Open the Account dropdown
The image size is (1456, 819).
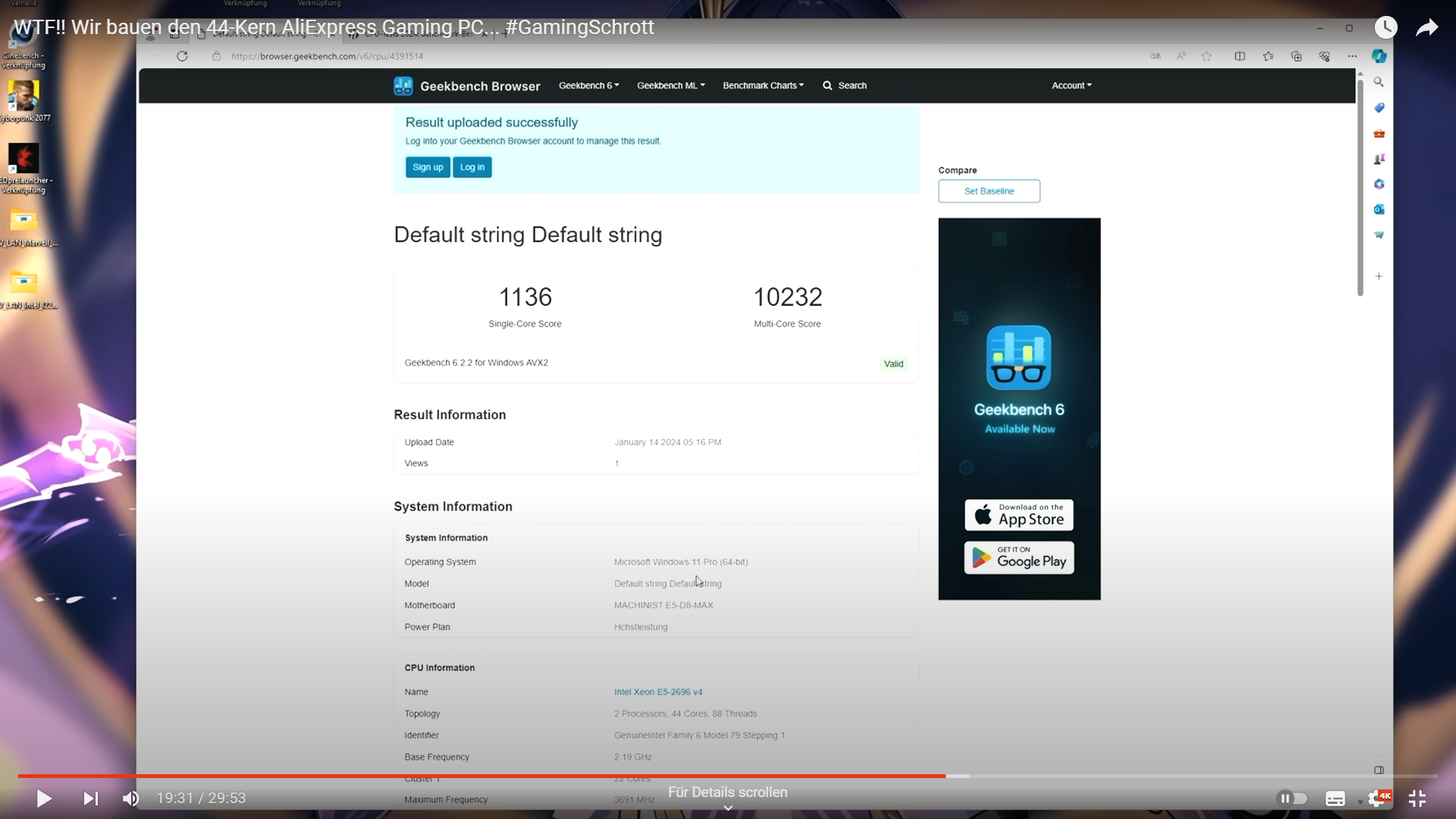click(1071, 85)
